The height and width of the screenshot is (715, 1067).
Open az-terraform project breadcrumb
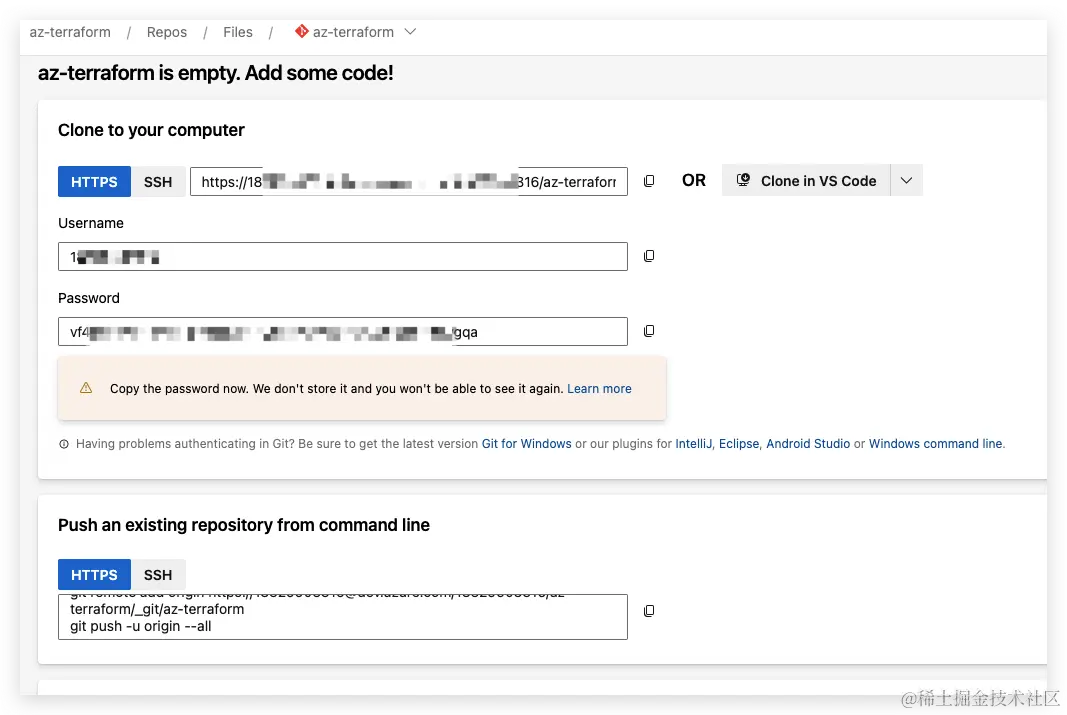point(70,32)
